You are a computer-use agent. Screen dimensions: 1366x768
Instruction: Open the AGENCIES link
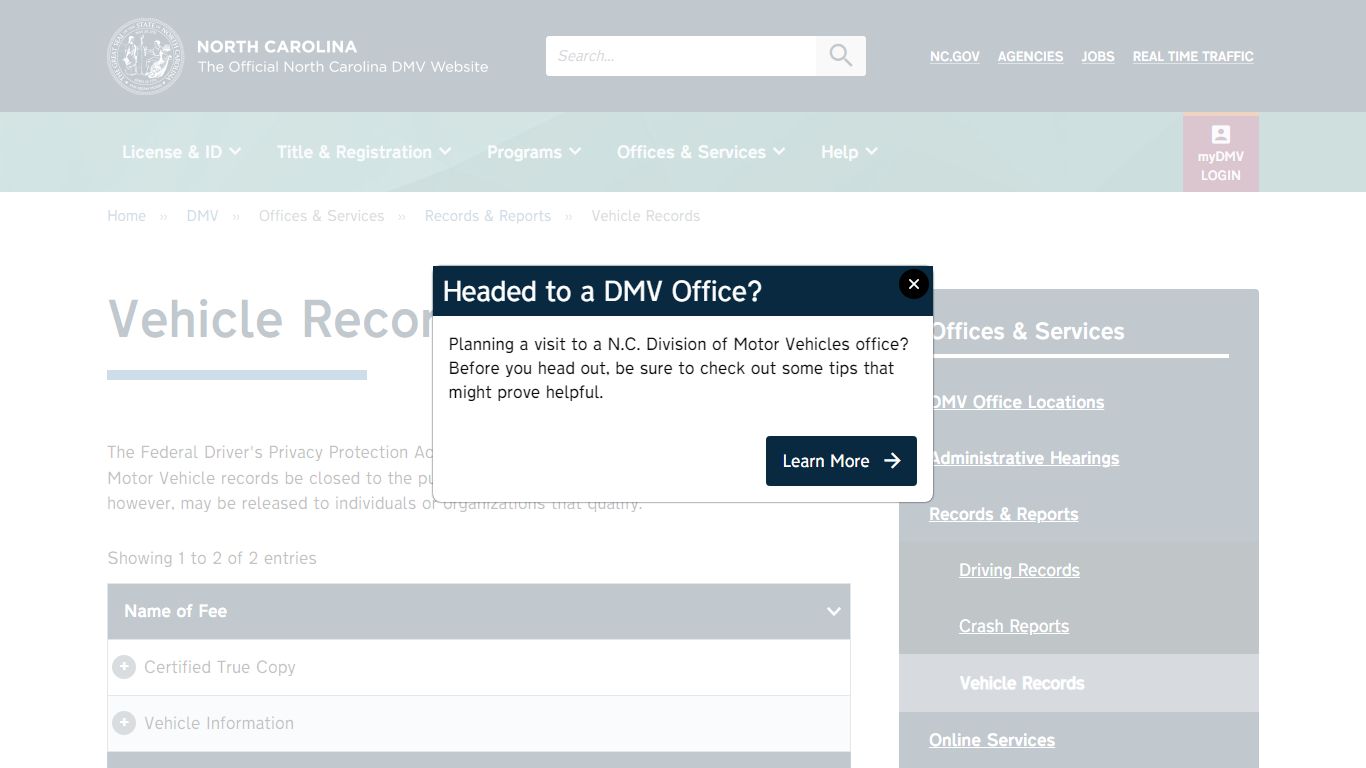click(x=1030, y=57)
